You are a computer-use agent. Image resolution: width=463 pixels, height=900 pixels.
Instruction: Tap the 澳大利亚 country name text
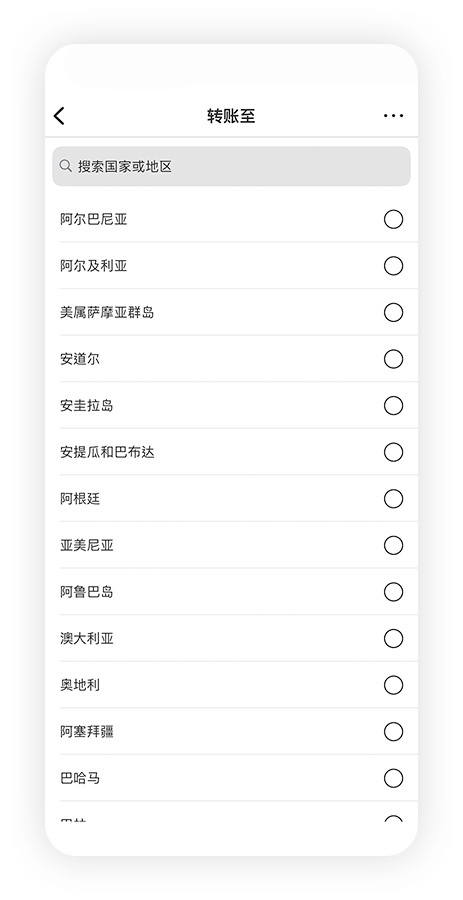(87, 638)
